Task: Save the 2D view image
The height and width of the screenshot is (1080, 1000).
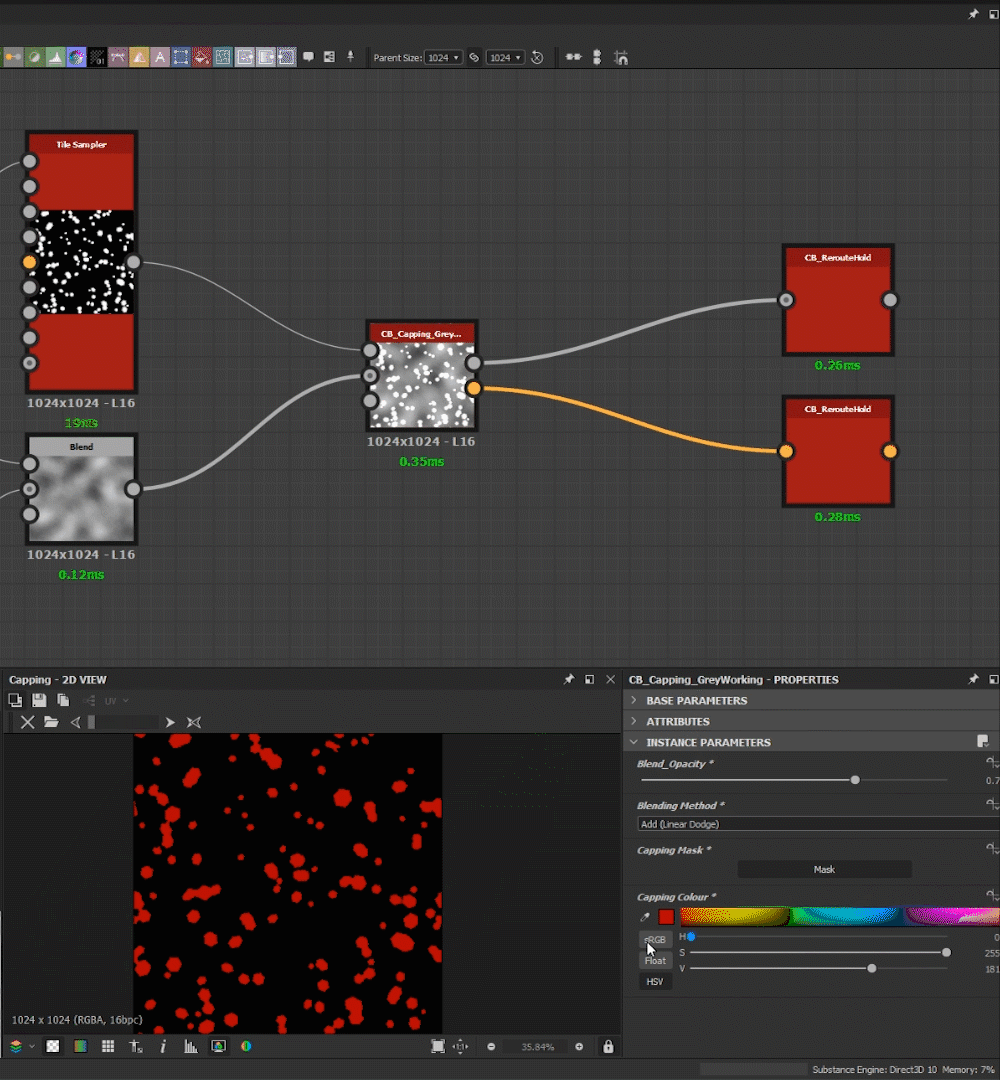Action: [x=39, y=700]
